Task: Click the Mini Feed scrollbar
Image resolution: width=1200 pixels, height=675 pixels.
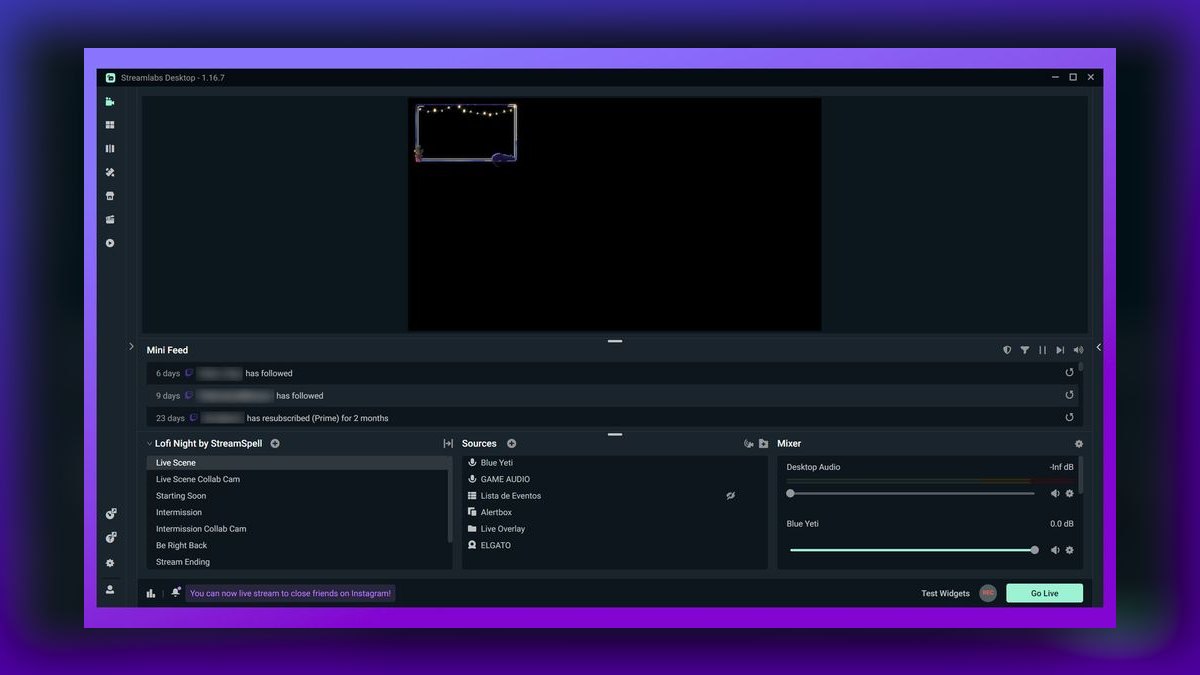Action: tap(1081, 367)
